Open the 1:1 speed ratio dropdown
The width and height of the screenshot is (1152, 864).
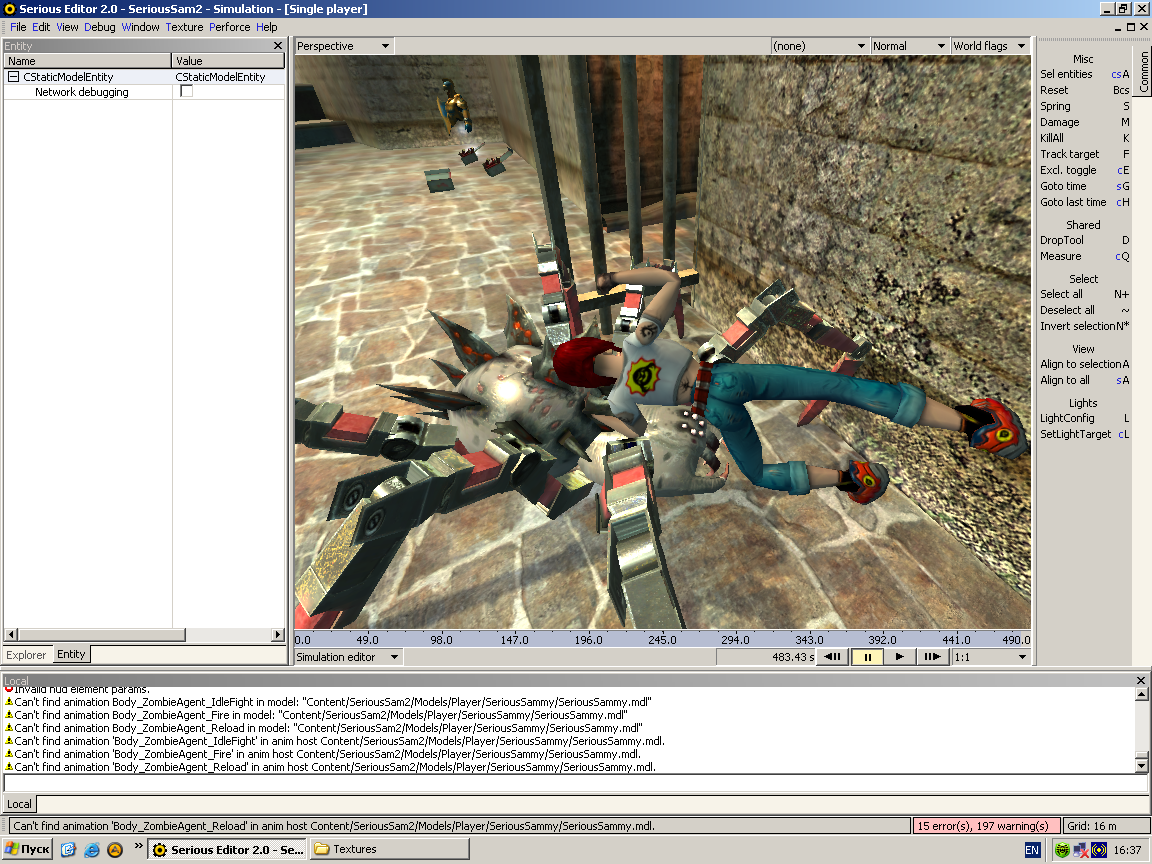coord(990,657)
